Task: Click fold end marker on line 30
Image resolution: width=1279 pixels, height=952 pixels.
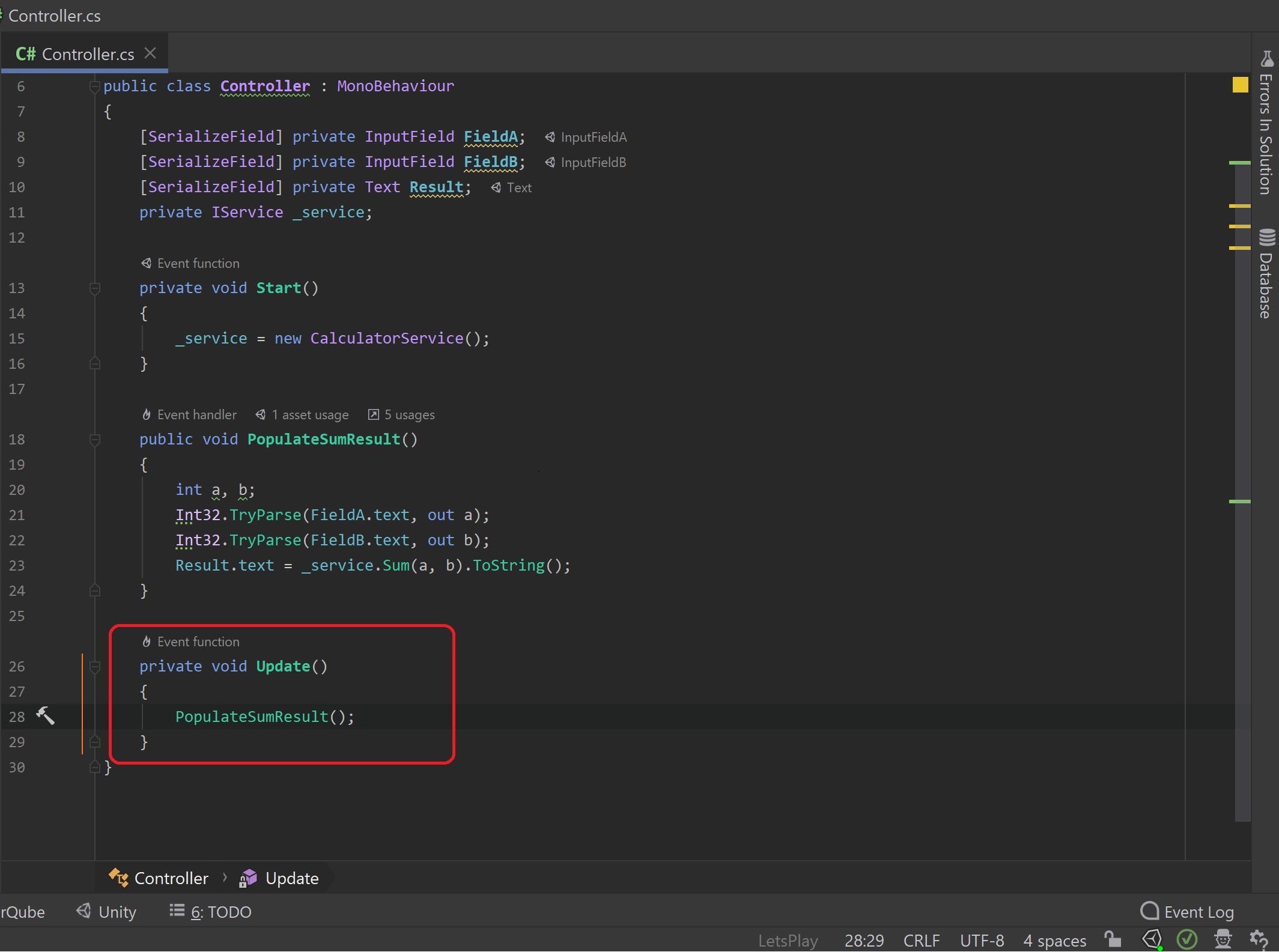Action: (x=94, y=767)
